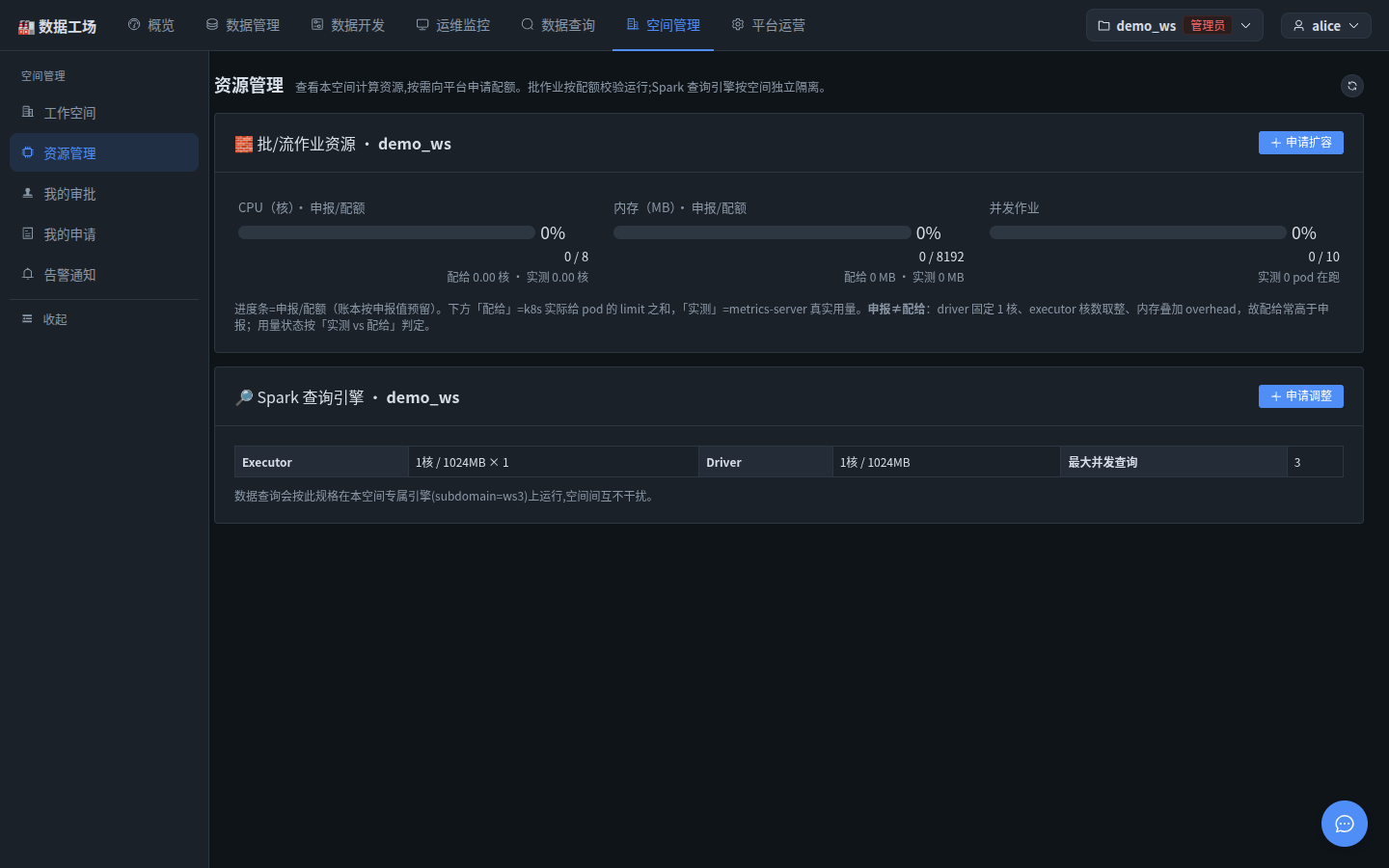The height and width of the screenshot is (868, 1389).
Task: Collapse the sidebar with 收起
Action: (104, 319)
